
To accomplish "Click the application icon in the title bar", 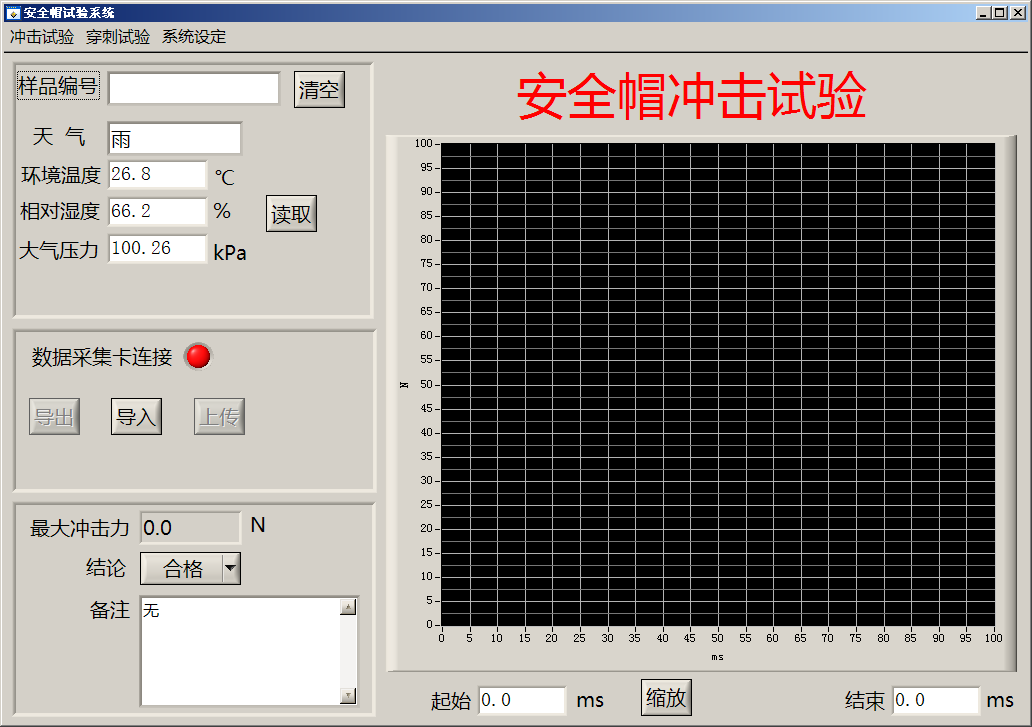I will pyautogui.click(x=13, y=12).
